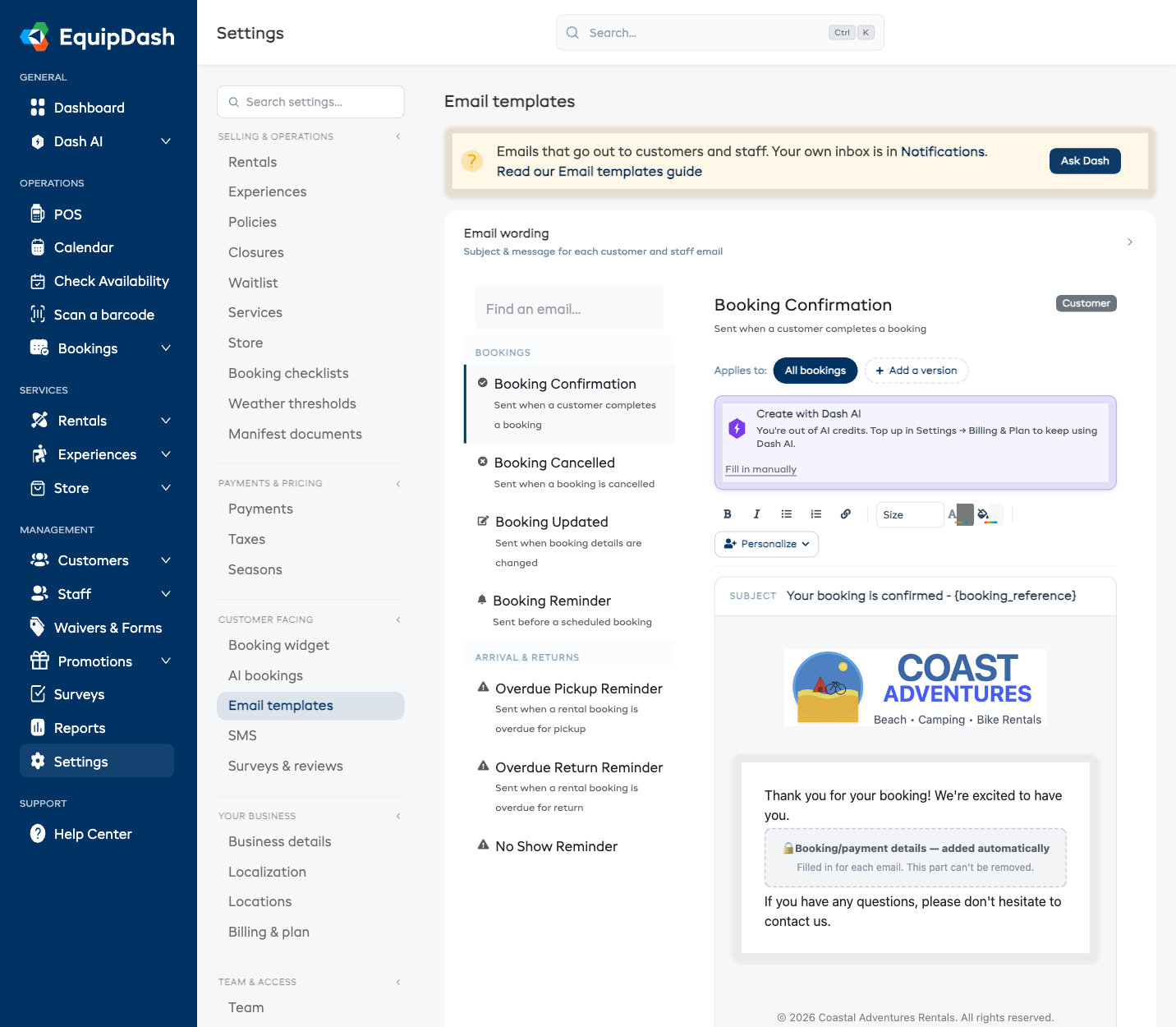Open the Personalize dropdown

[766, 544]
